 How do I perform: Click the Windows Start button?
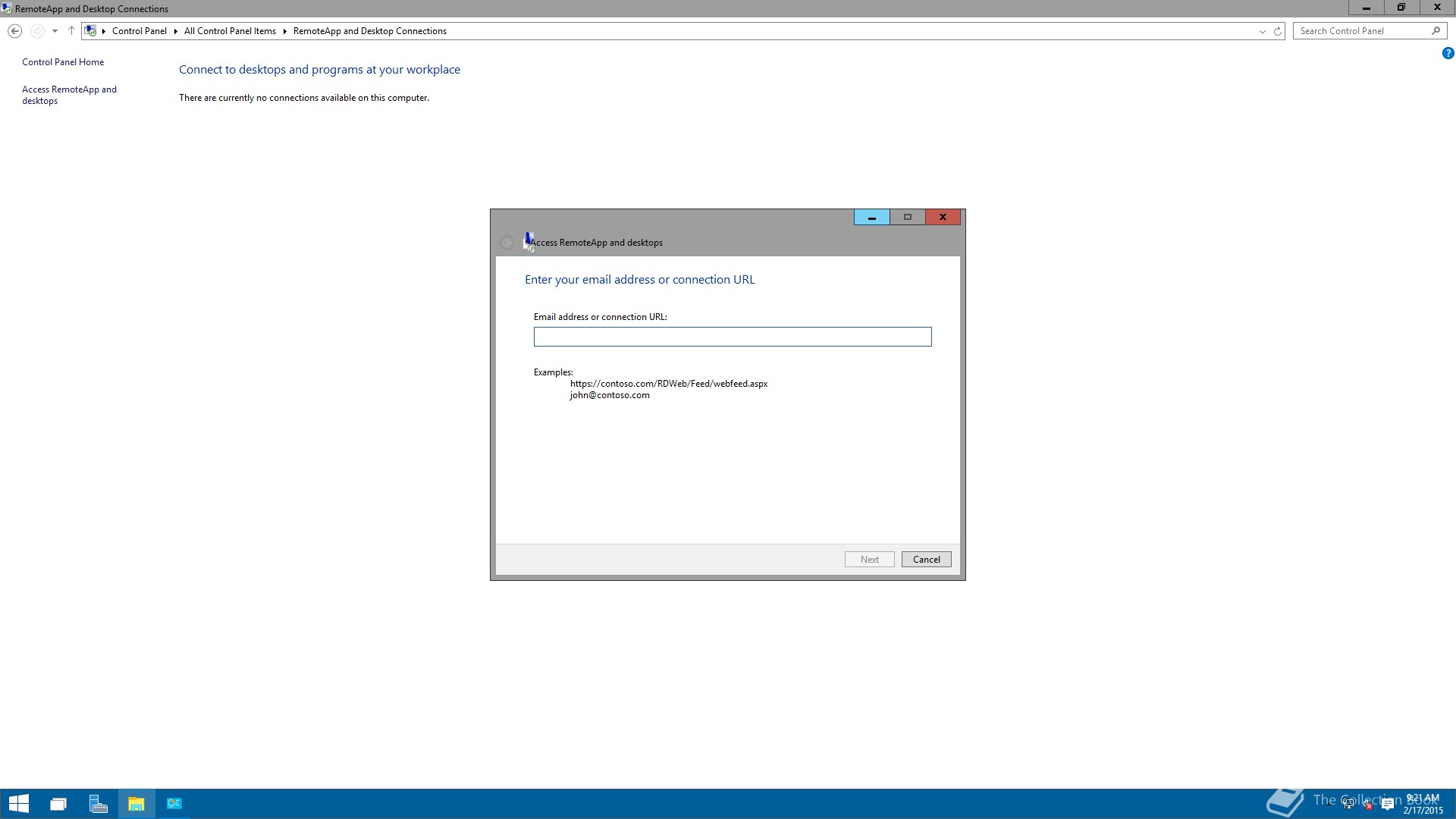(18, 804)
